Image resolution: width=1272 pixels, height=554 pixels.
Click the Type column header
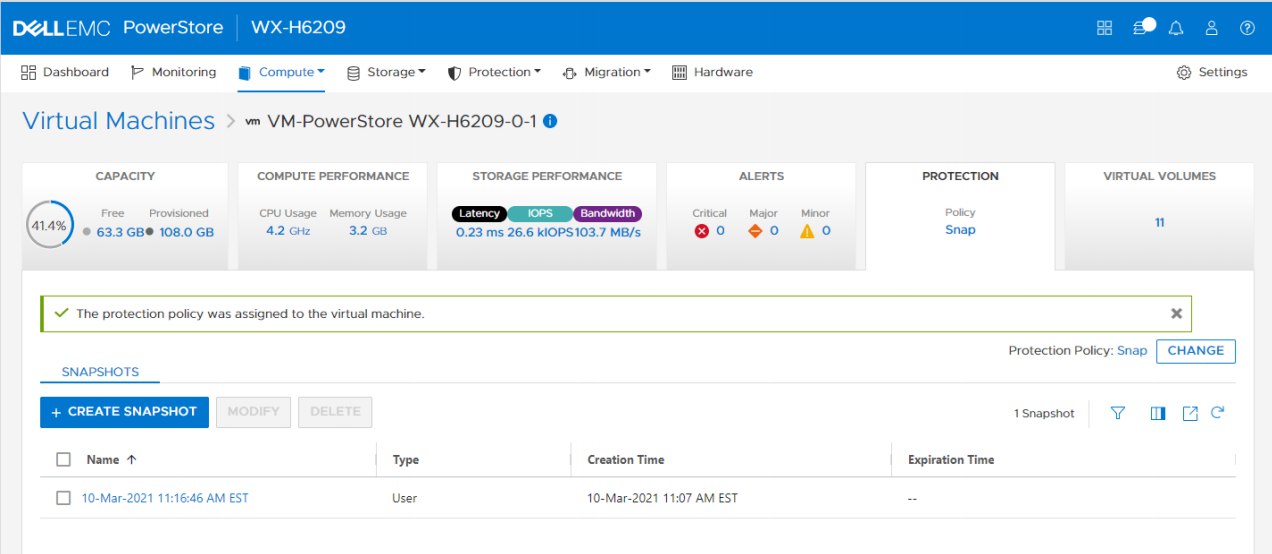pos(406,460)
